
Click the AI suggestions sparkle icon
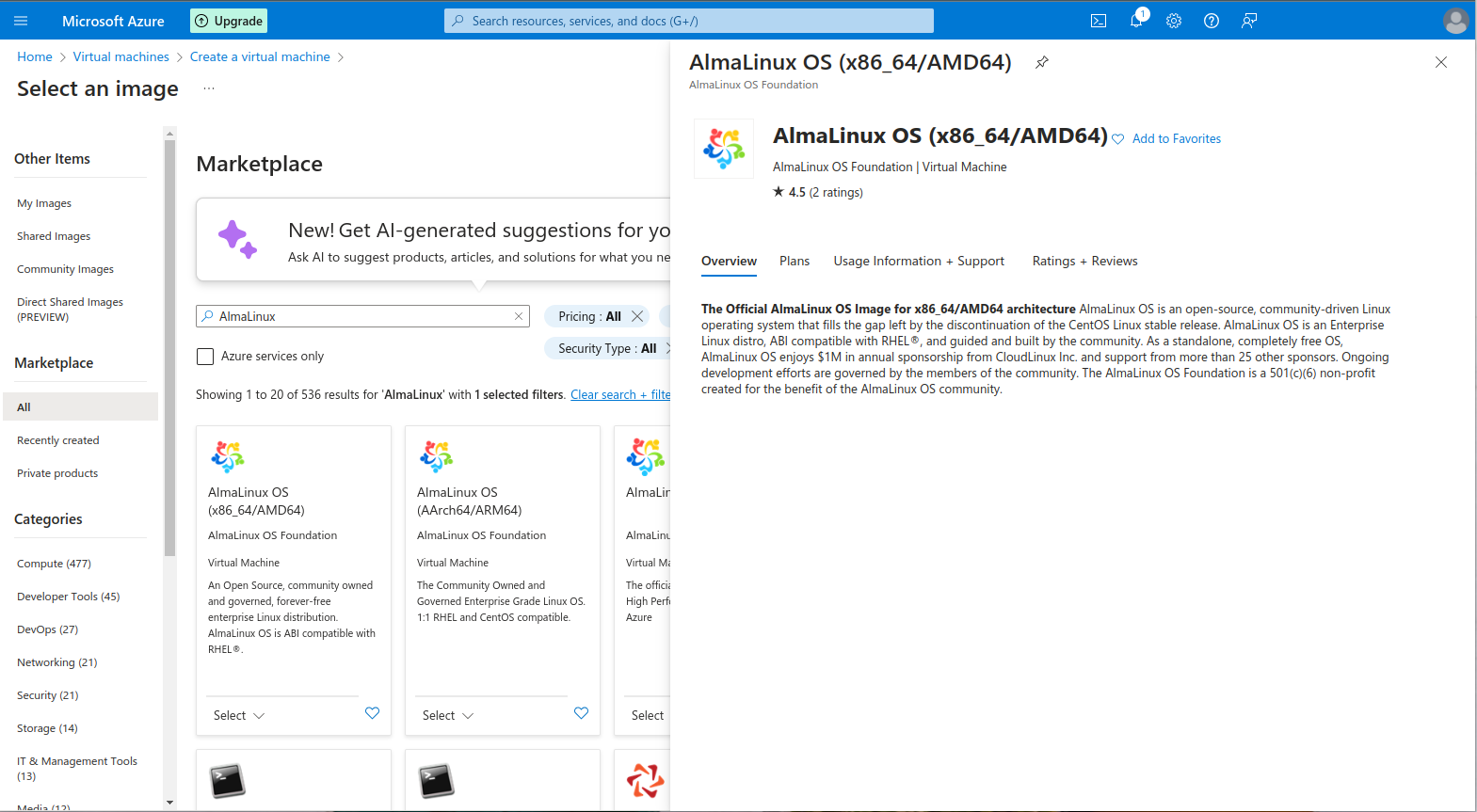click(237, 239)
